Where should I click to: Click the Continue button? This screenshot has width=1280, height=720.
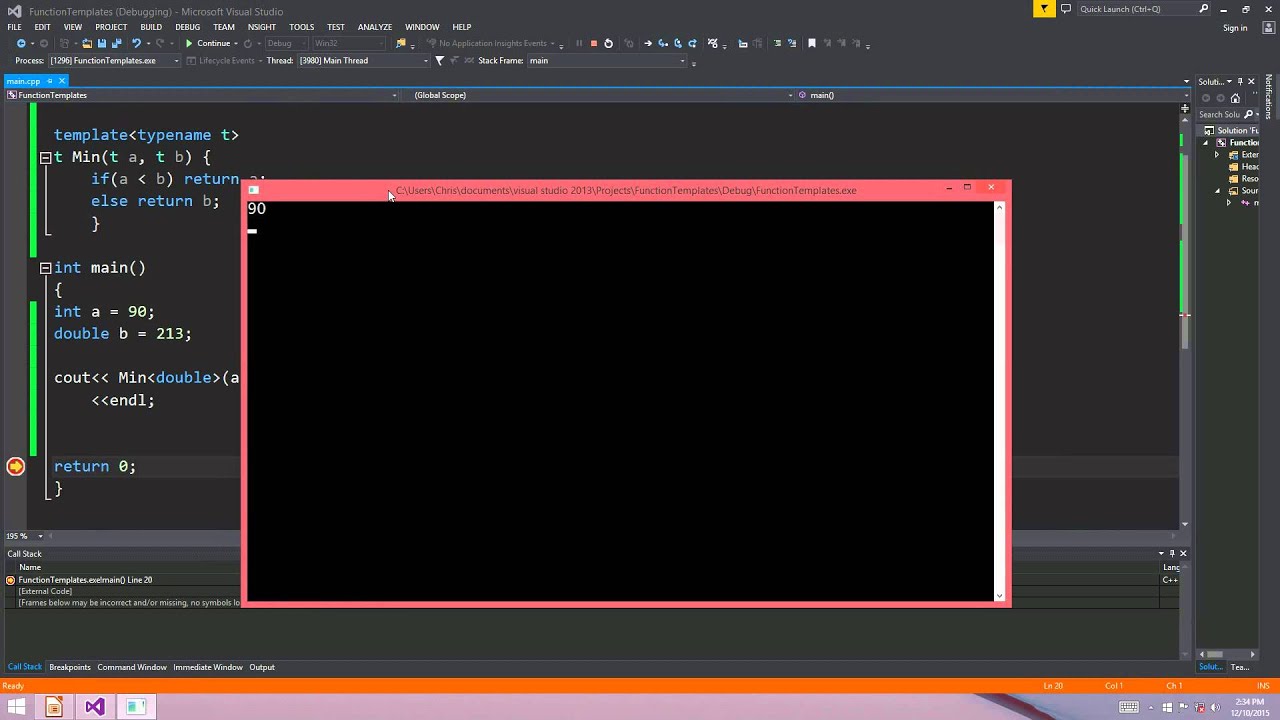207,43
